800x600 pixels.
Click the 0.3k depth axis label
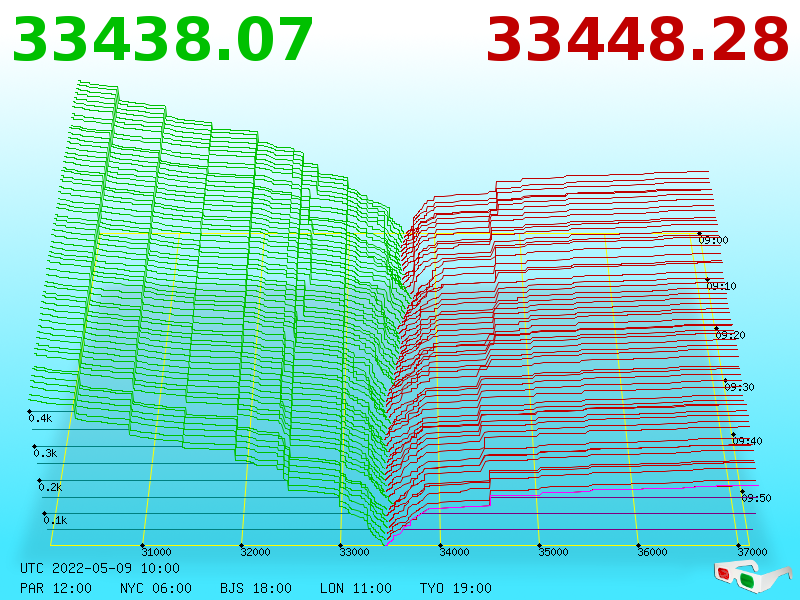[45, 453]
